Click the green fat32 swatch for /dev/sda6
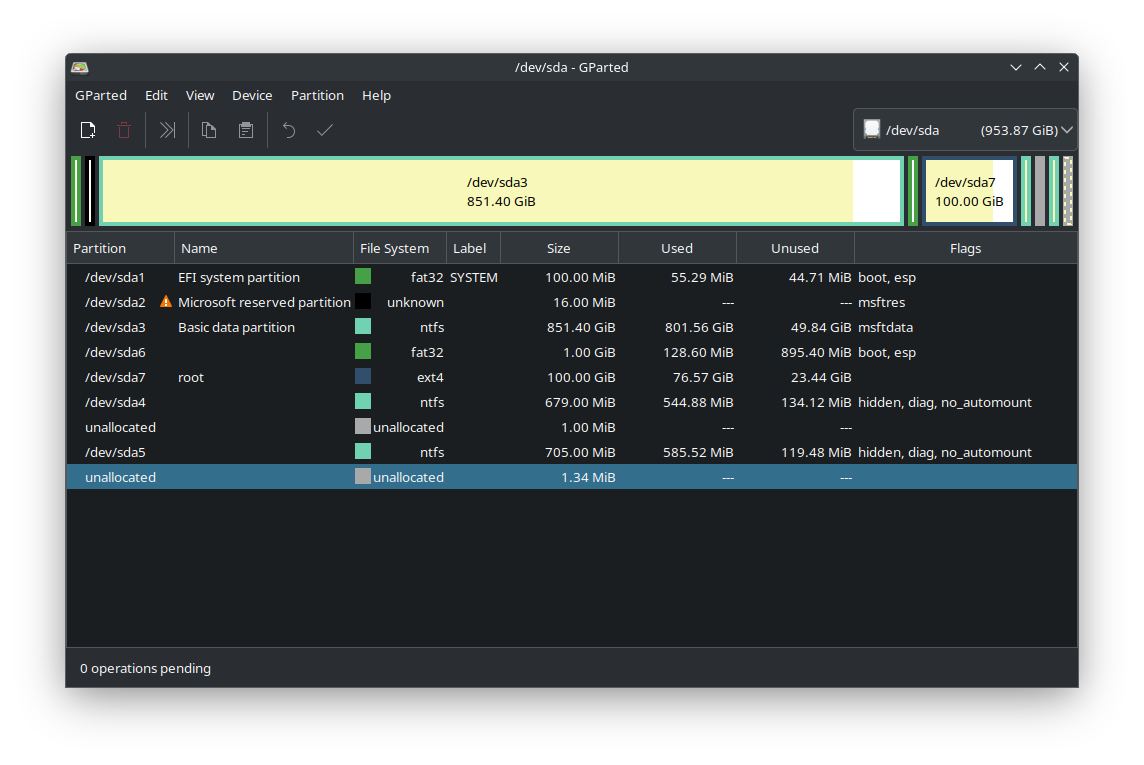The image size is (1144, 765). [363, 352]
